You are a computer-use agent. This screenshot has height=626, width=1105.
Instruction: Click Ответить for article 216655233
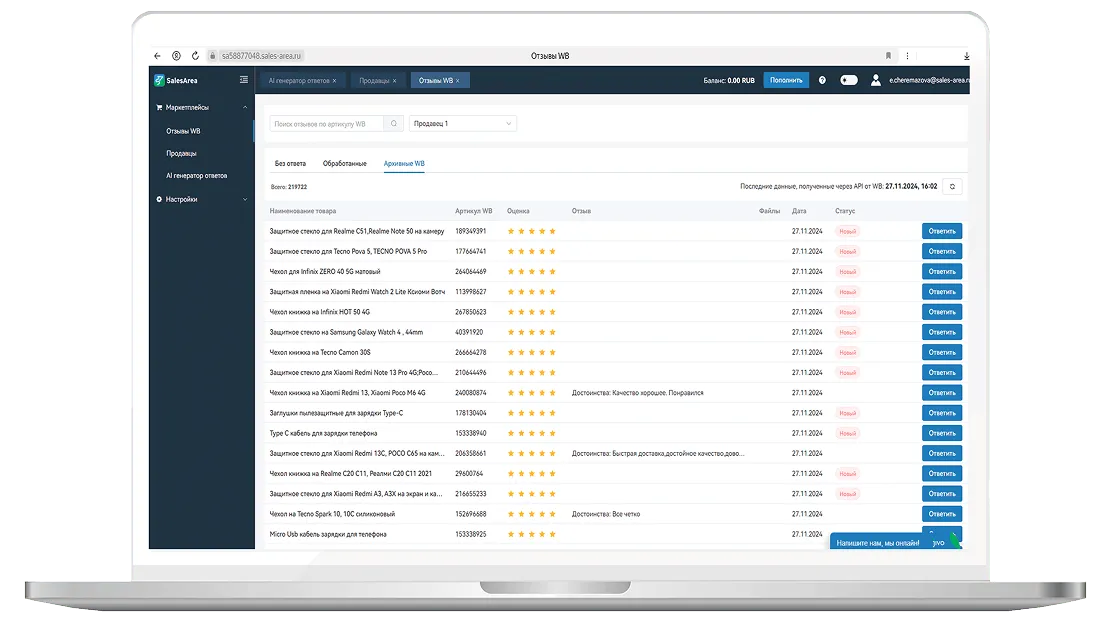pyautogui.click(x=942, y=494)
